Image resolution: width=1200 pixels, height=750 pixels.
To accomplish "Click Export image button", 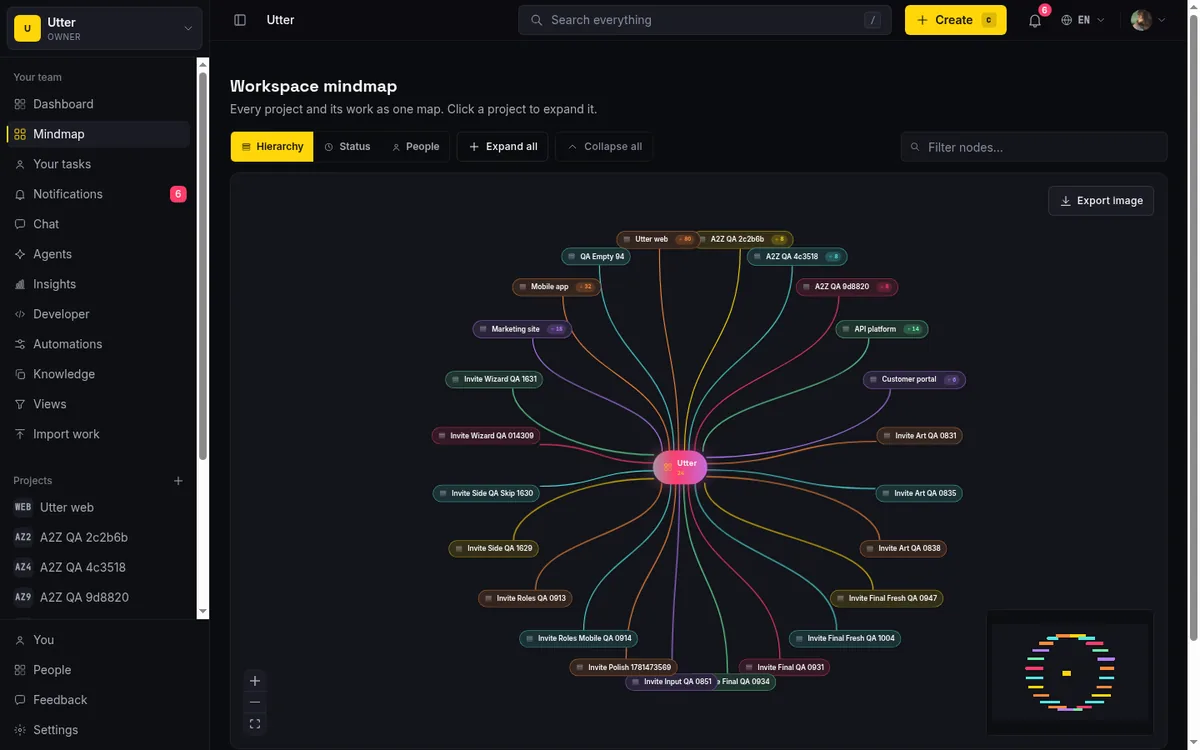I will pos(1101,201).
